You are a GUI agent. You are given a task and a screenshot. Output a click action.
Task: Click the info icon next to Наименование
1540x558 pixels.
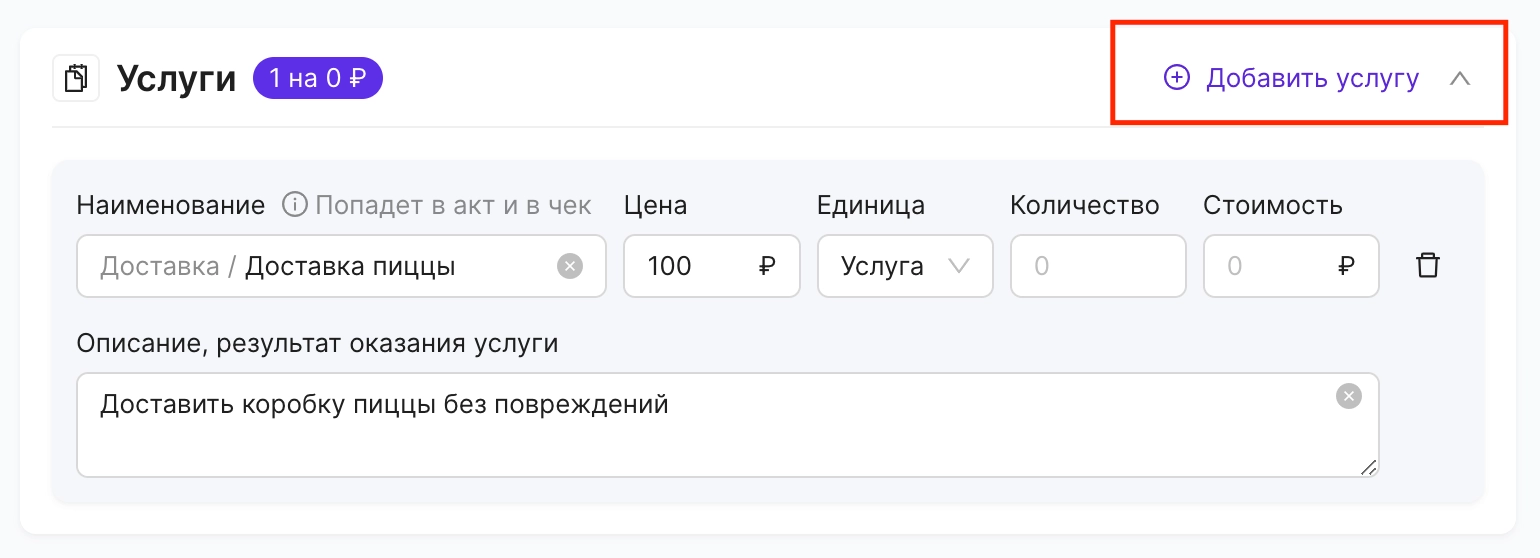pos(294,205)
